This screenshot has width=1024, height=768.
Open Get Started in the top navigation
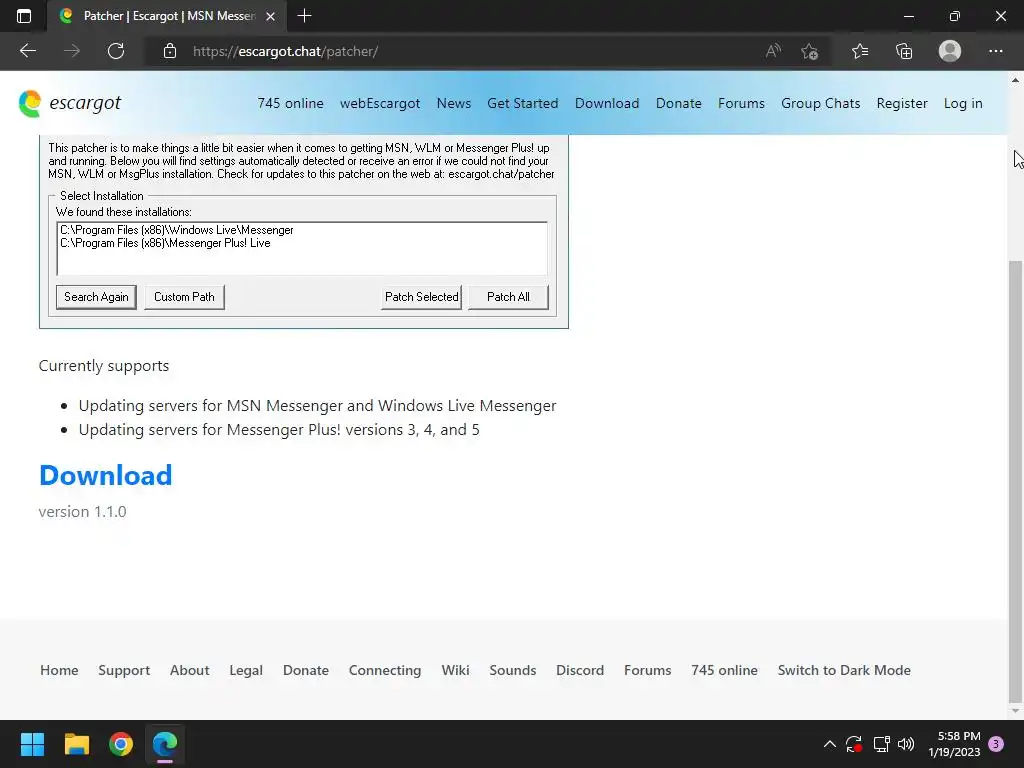[522, 103]
